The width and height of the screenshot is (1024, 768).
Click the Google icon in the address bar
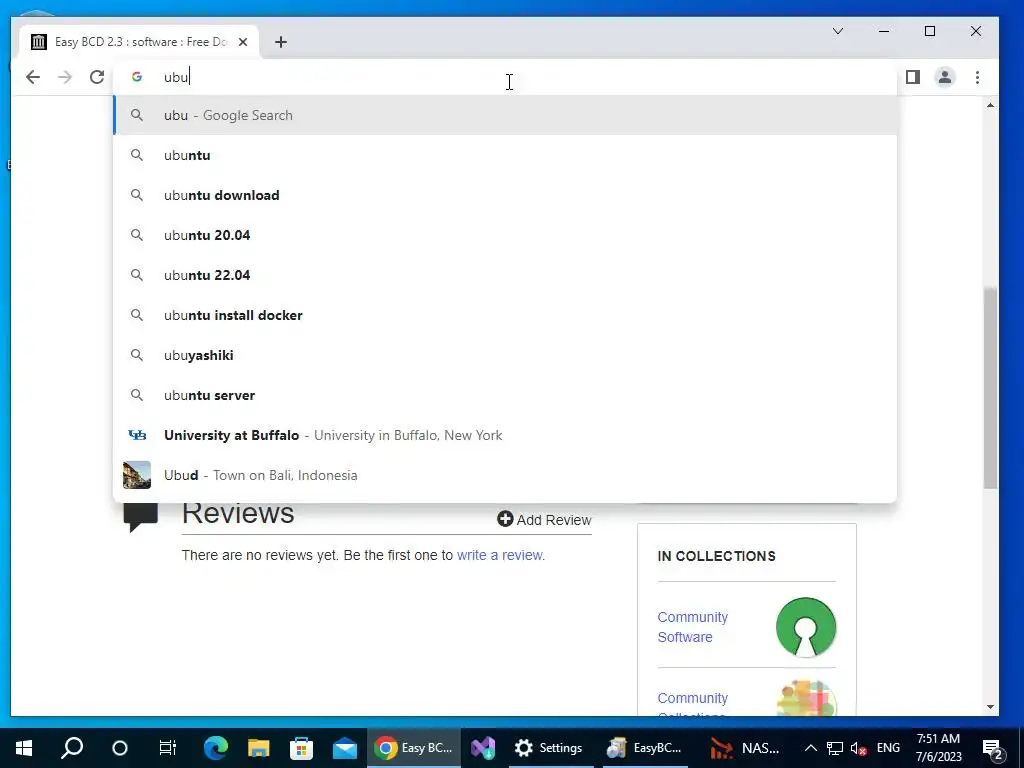[136, 77]
